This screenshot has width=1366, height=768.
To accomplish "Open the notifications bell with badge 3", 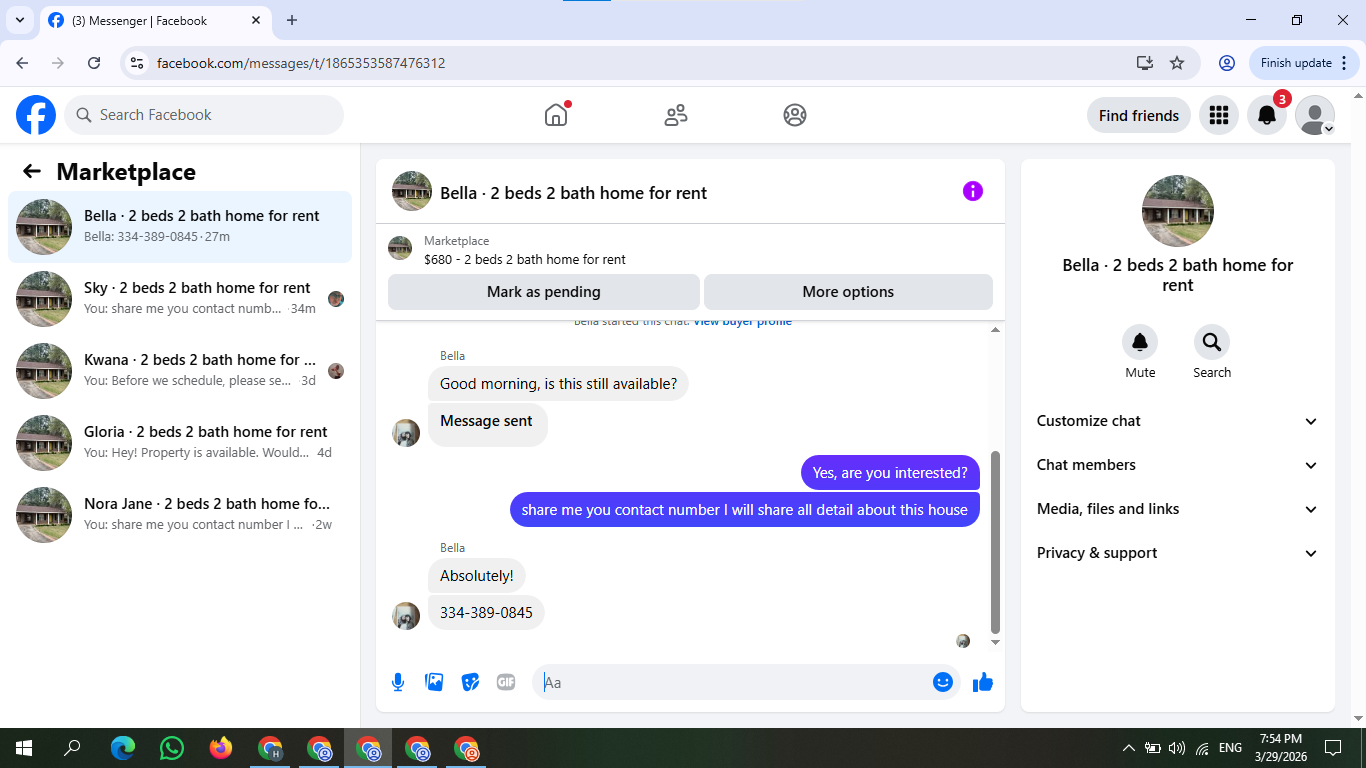I will pos(1267,115).
